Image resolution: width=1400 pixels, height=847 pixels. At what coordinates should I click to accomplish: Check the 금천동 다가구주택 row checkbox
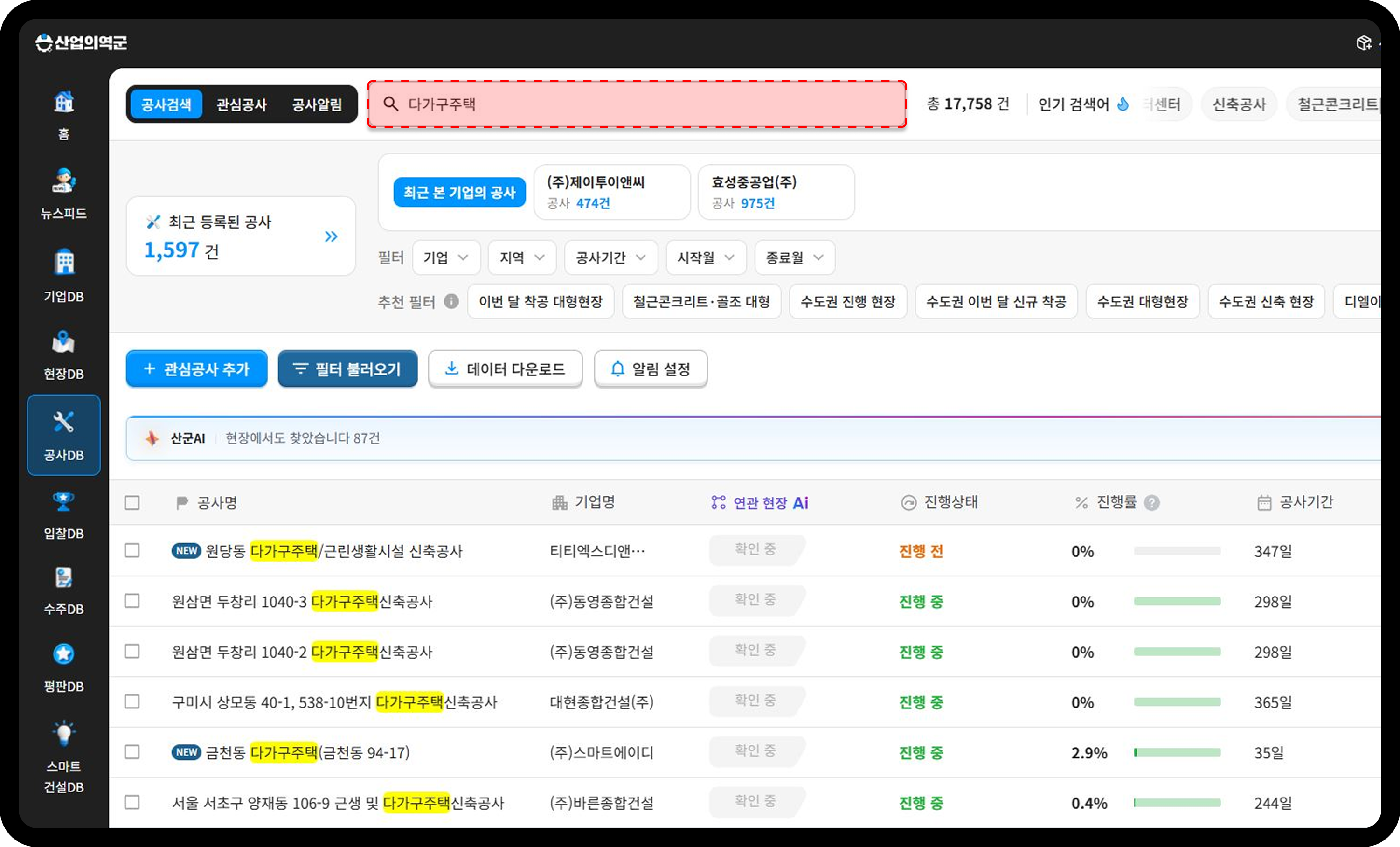click(132, 752)
